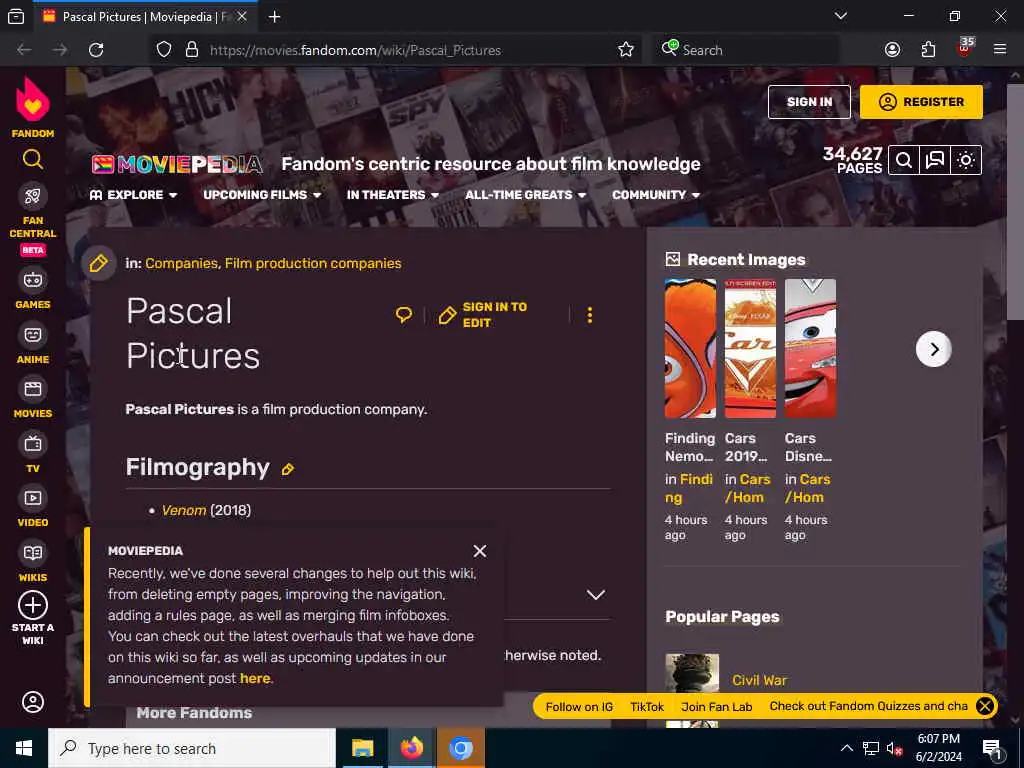Click the Moviepedia wiki logo
Viewport: 1024px width, 768px height.
point(177,165)
